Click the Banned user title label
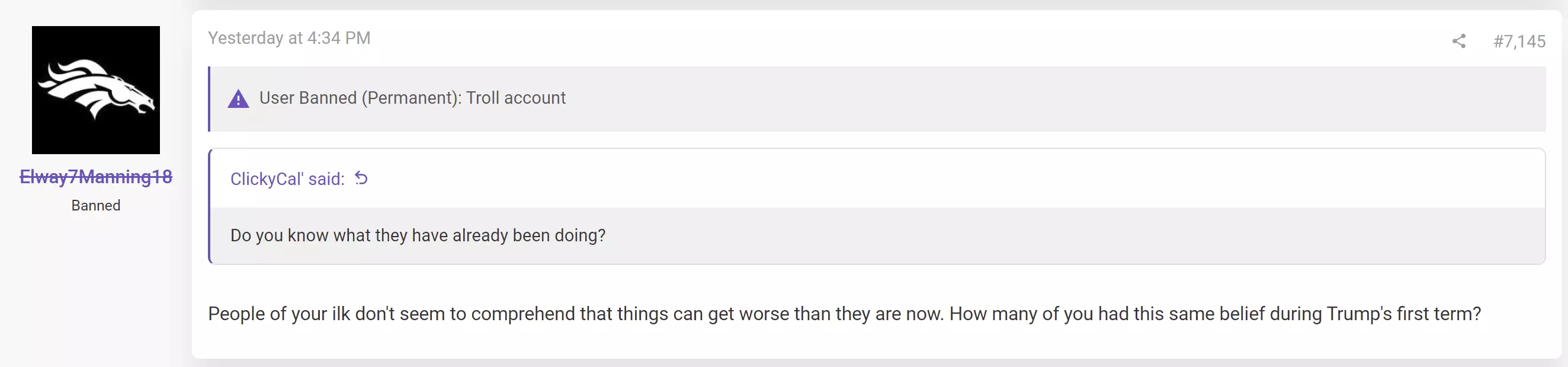The height and width of the screenshot is (367, 1568). coord(95,206)
